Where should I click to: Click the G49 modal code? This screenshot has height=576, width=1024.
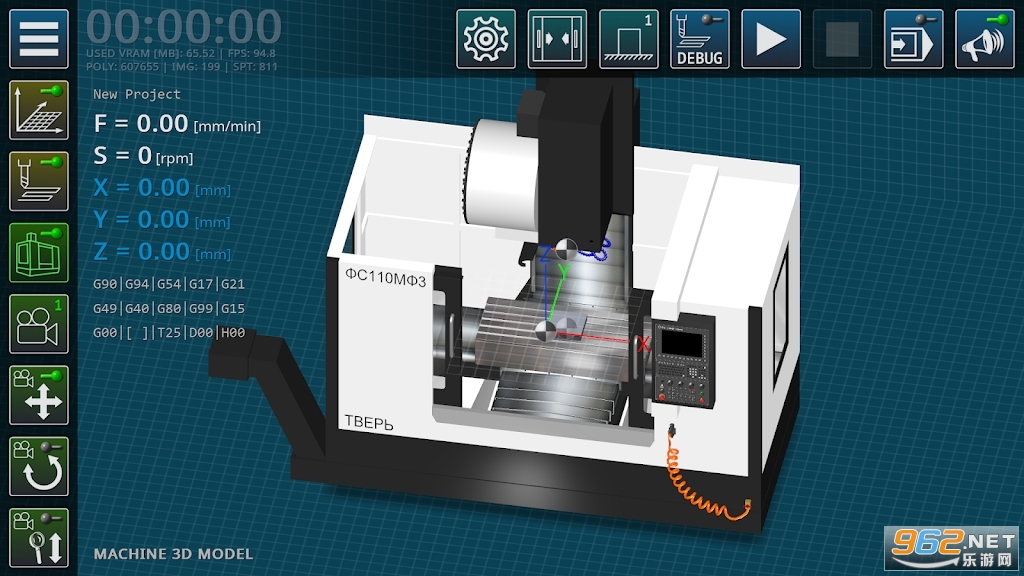click(105, 308)
